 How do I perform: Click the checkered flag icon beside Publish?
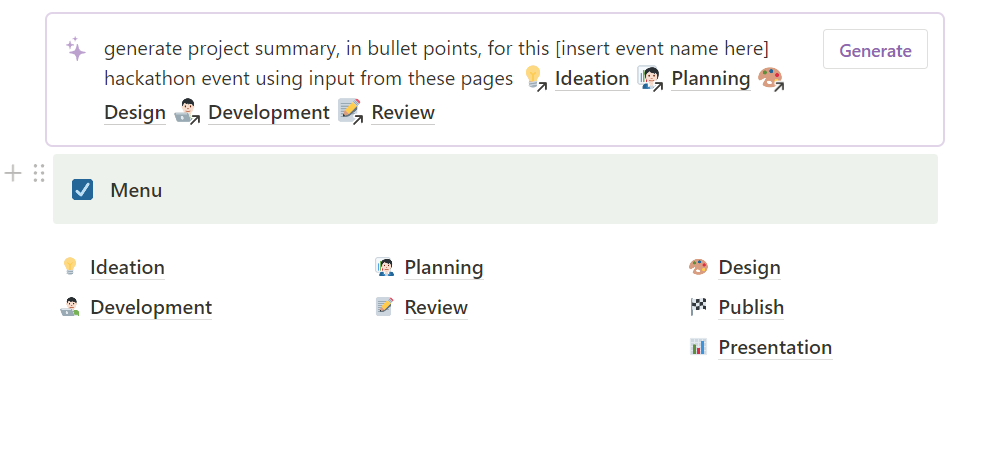[698, 307]
